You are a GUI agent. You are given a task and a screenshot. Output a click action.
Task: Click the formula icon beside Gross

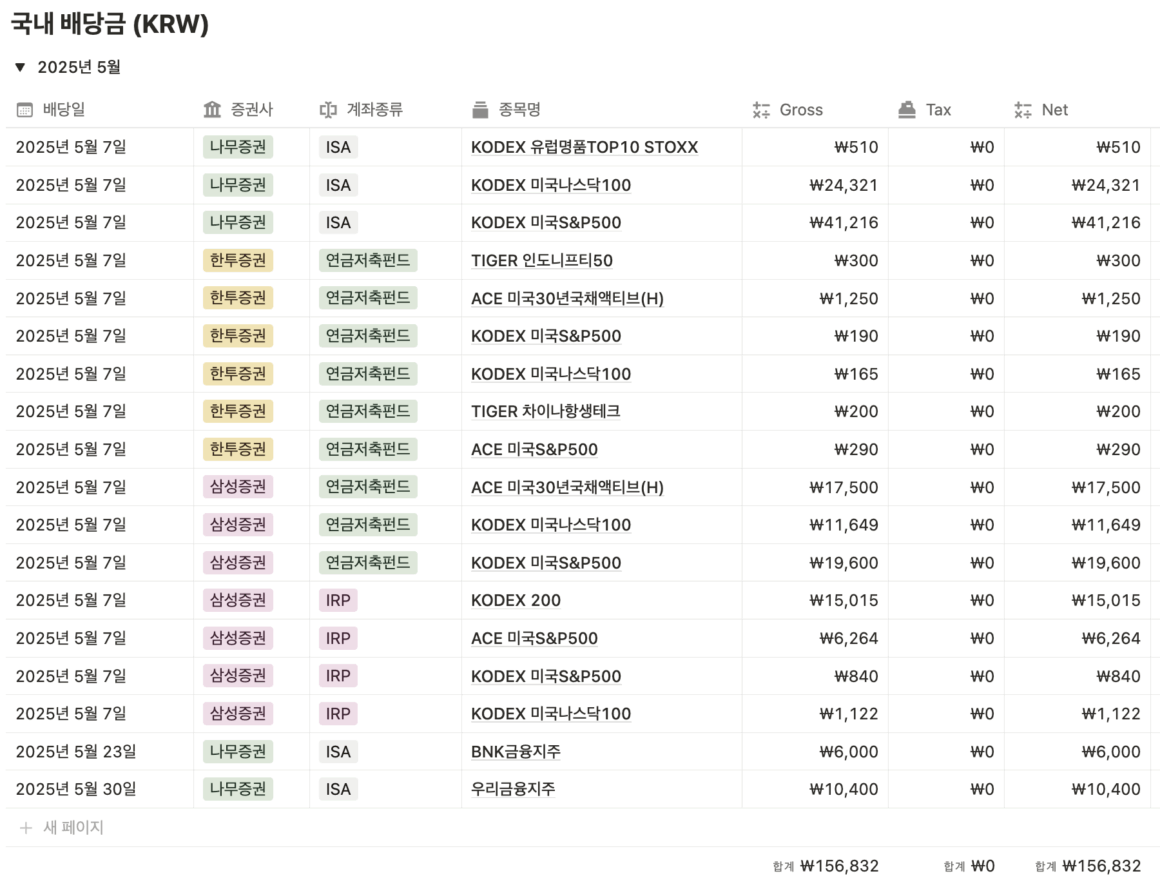coord(761,110)
